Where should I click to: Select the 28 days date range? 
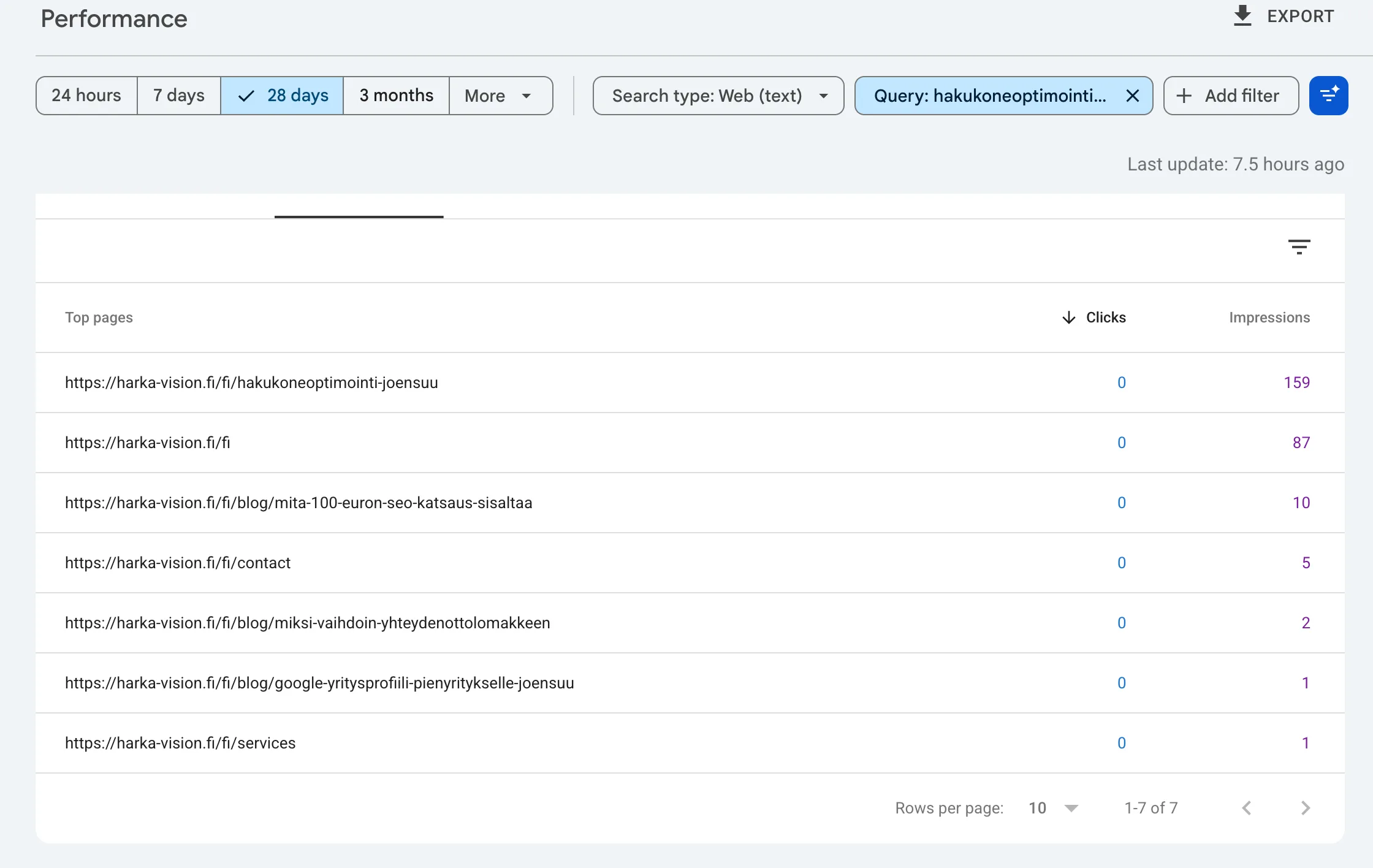point(282,96)
